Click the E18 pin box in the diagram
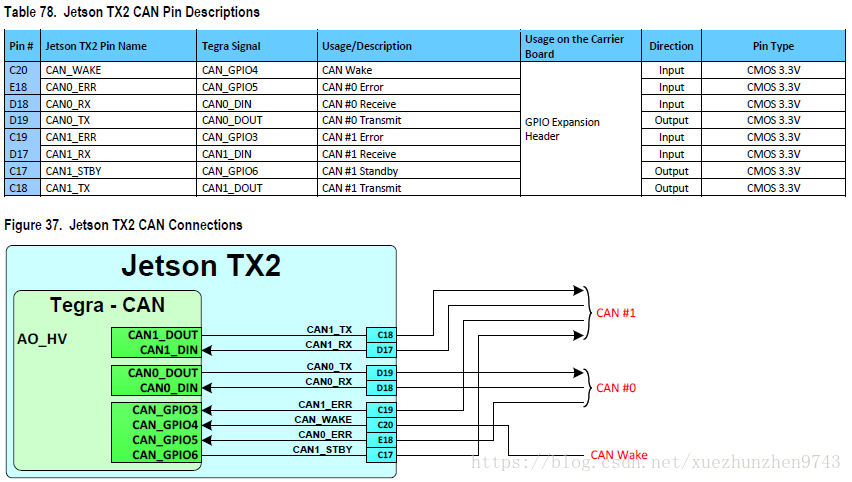Screen dimensions: 852x482 pos(381,440)
